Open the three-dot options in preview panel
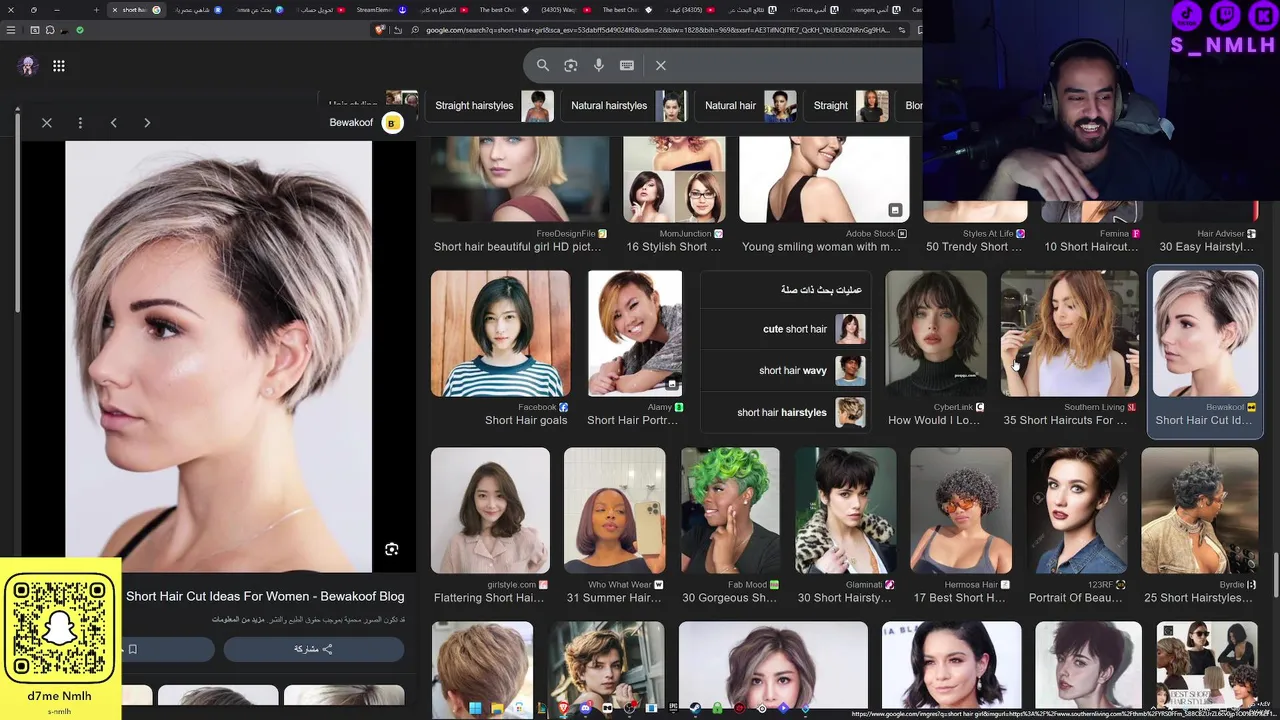 (80, 122)
